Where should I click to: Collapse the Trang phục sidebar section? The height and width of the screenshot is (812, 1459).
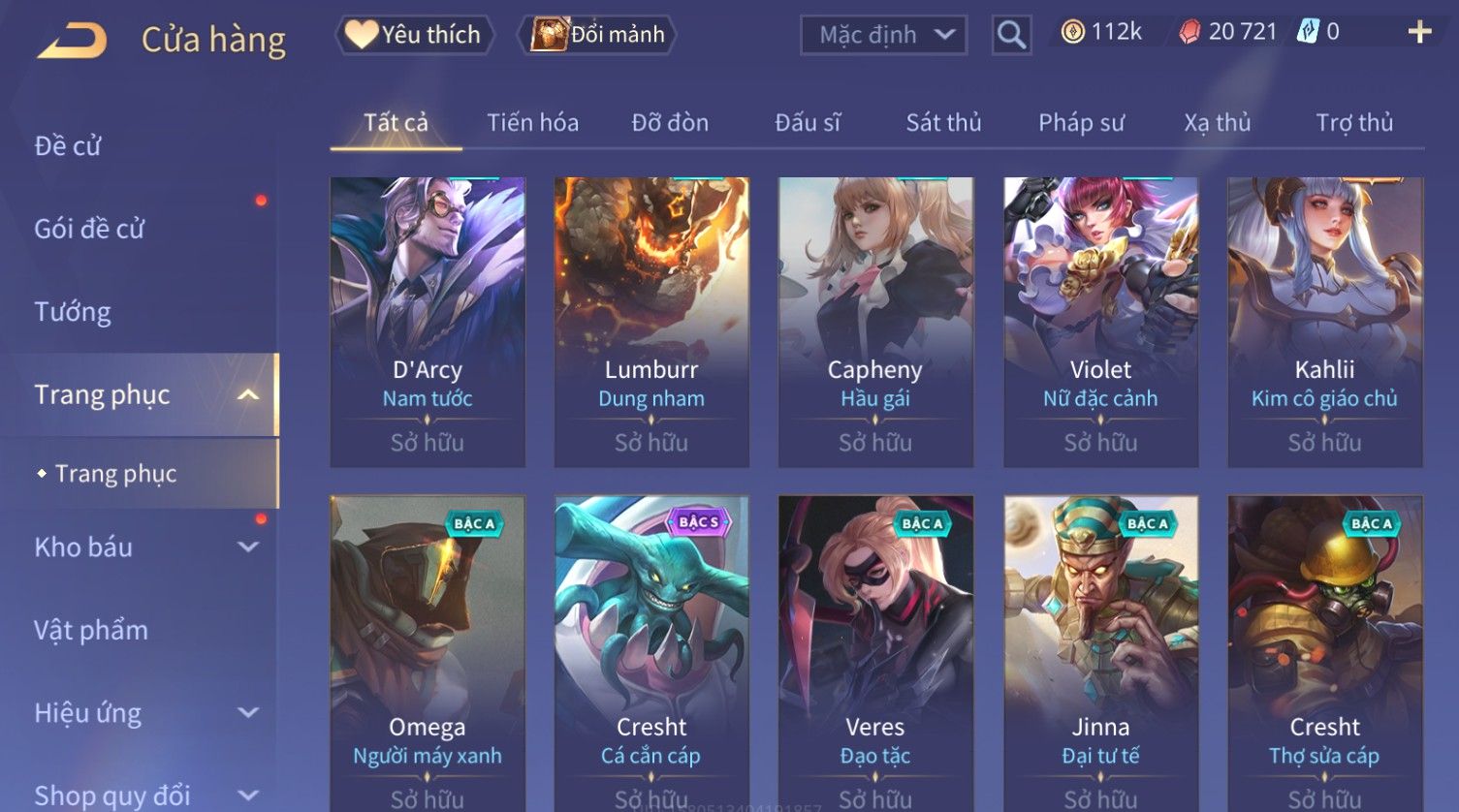coord(248,394)
